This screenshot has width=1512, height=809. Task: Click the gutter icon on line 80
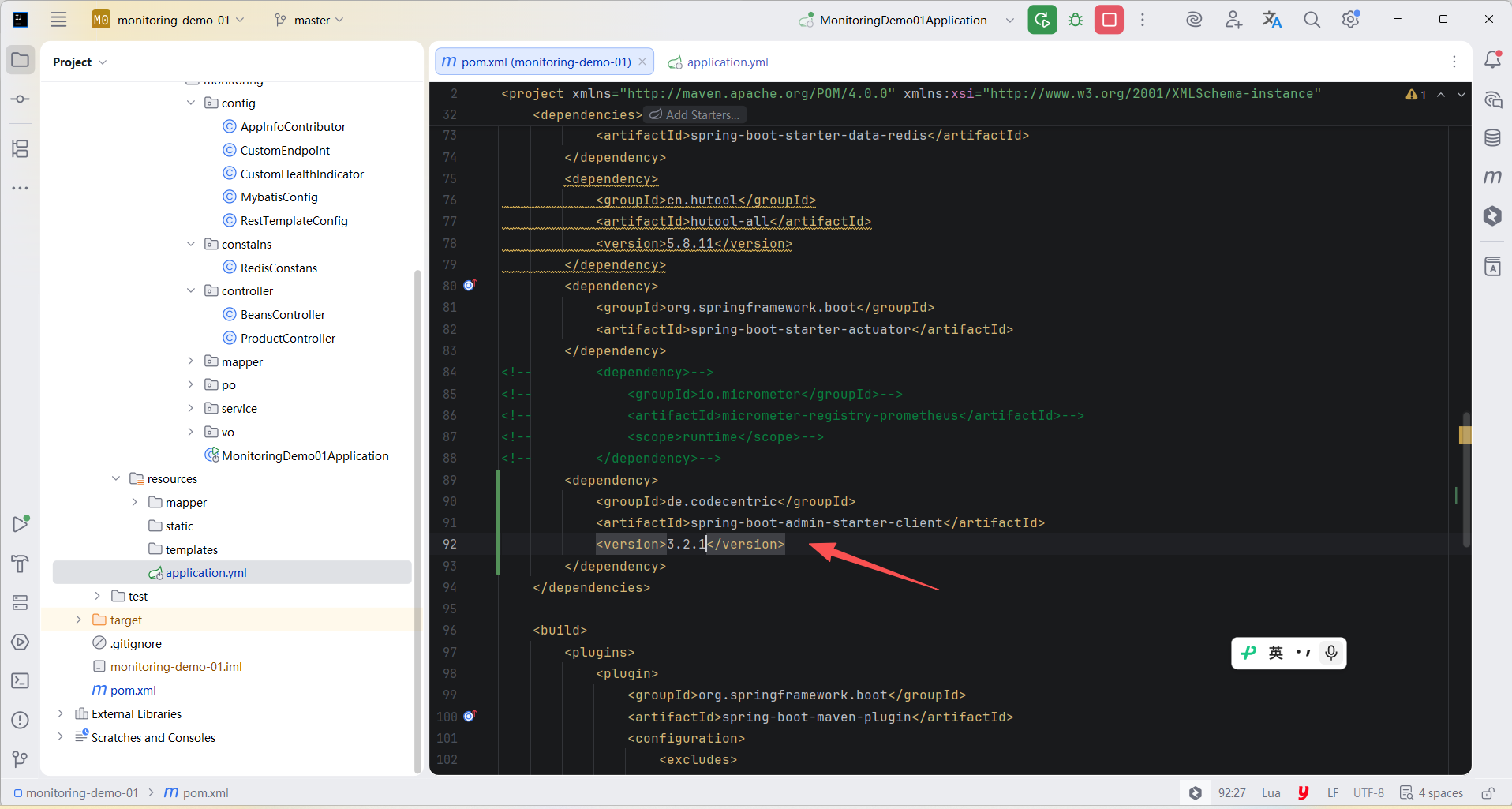[470, 285]
